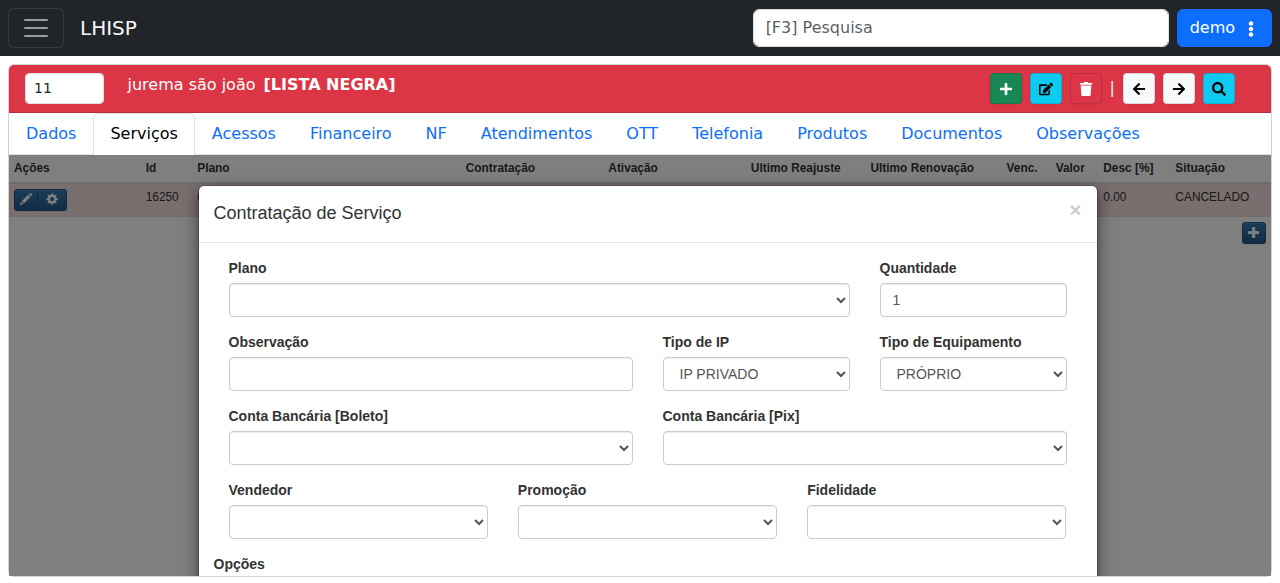The width and height of the screenshot is (1280, 583).
Task: Click the cyan edit client icon
Action: tap(1046, 89)
